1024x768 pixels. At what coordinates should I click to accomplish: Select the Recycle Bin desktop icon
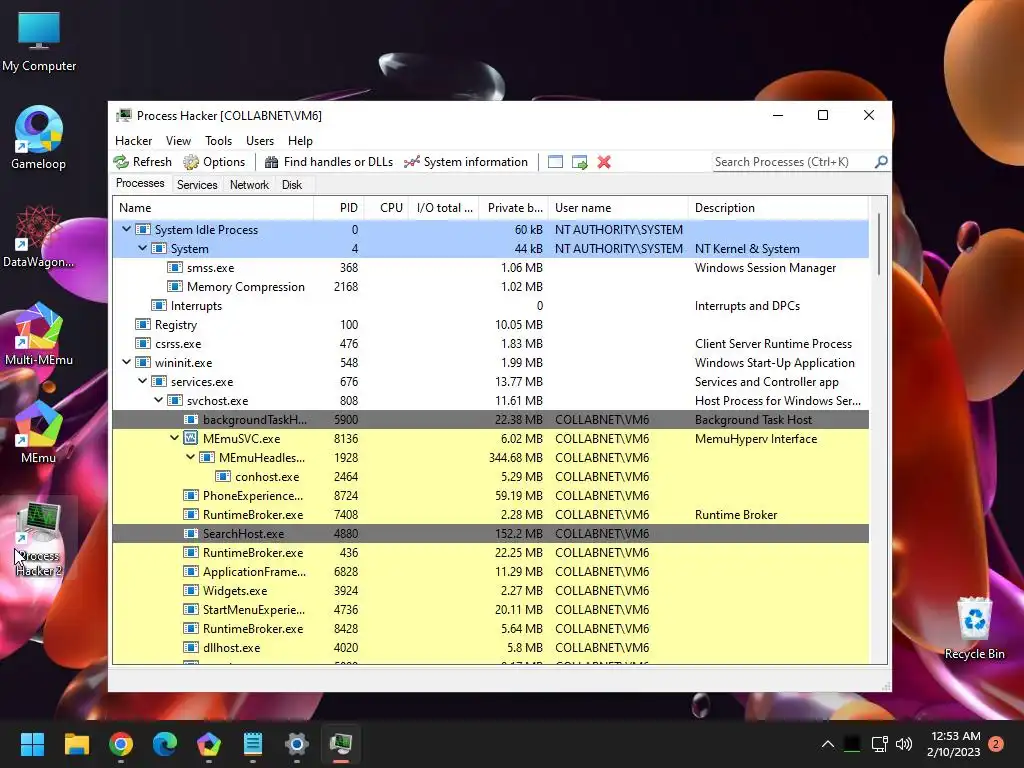pos(974,628)
